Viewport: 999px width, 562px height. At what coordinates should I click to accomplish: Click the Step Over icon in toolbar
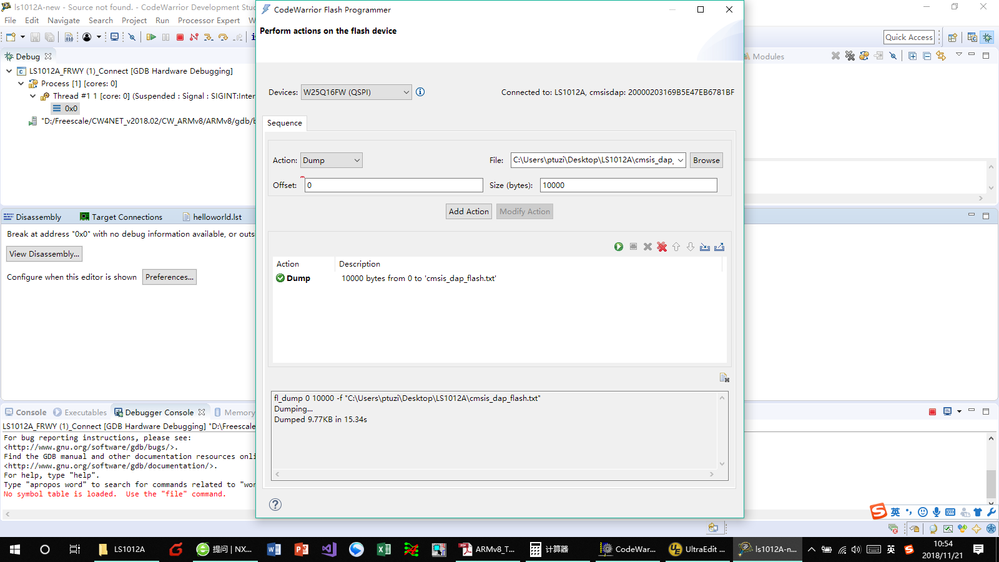point(223,37)
